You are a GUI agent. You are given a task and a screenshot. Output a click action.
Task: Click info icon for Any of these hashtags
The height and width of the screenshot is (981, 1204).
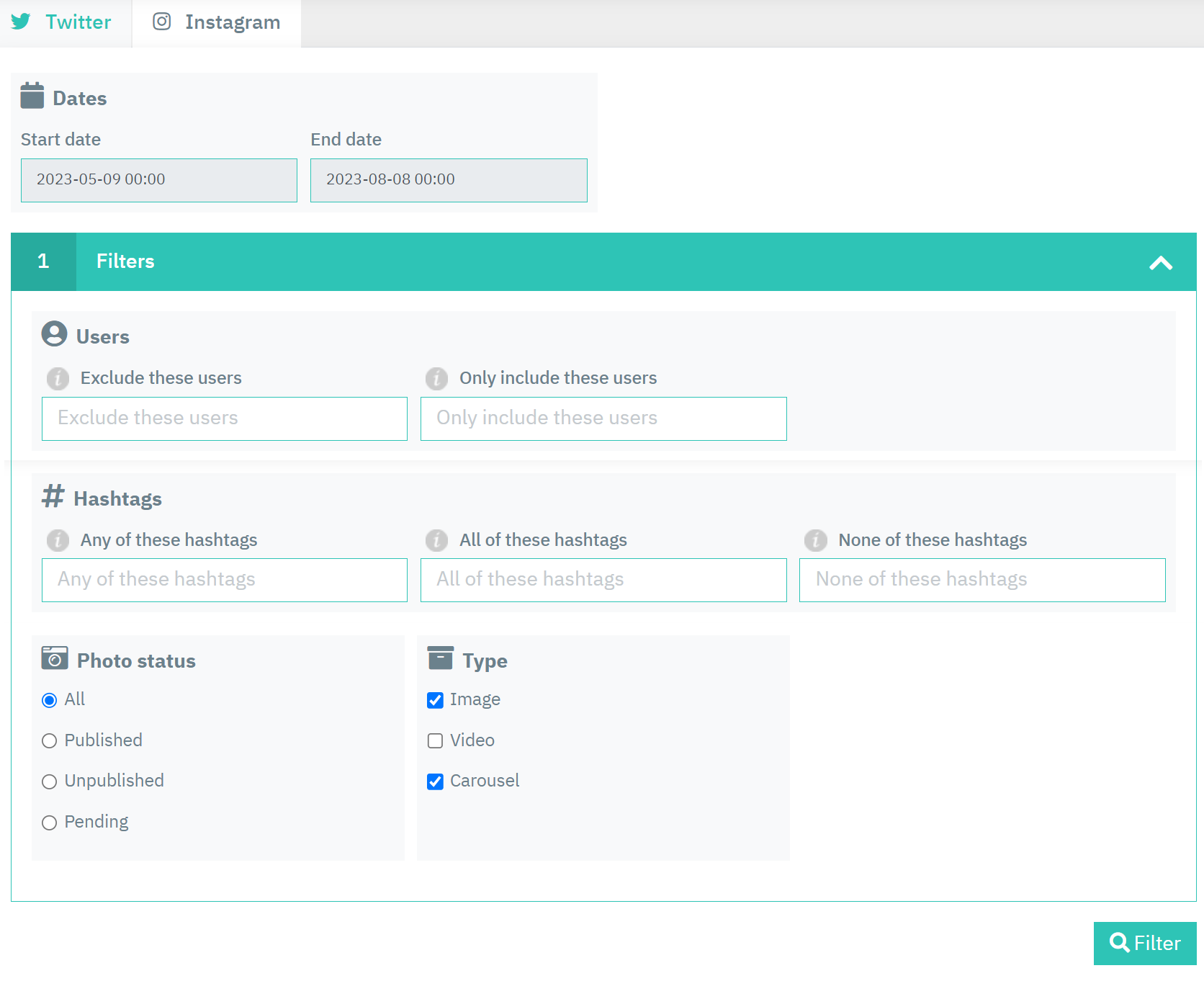pyautogui.click(x=58, y=540)
